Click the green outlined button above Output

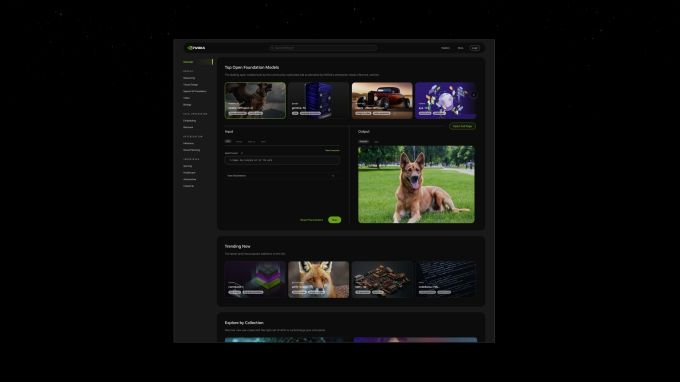[x=462, y=126]
